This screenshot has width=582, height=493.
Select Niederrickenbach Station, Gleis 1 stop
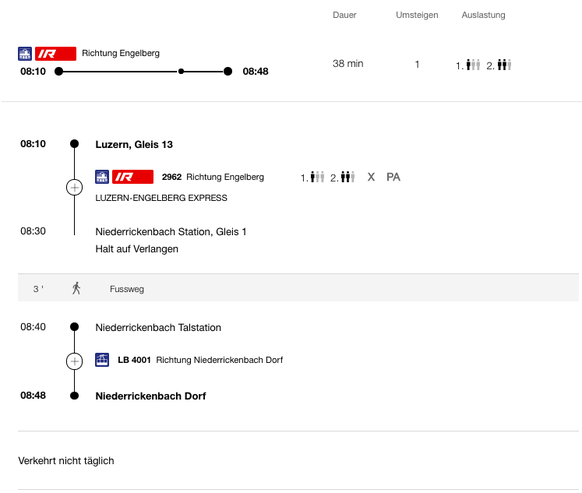(171, 232)
